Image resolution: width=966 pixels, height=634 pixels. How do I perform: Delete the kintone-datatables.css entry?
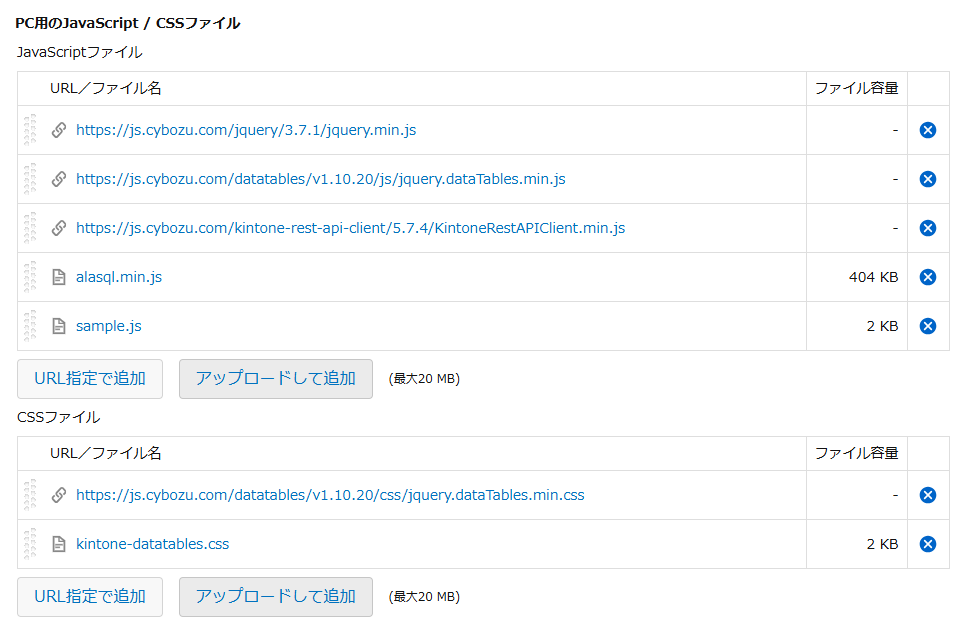pyautogui.click(x=928, y=544)
